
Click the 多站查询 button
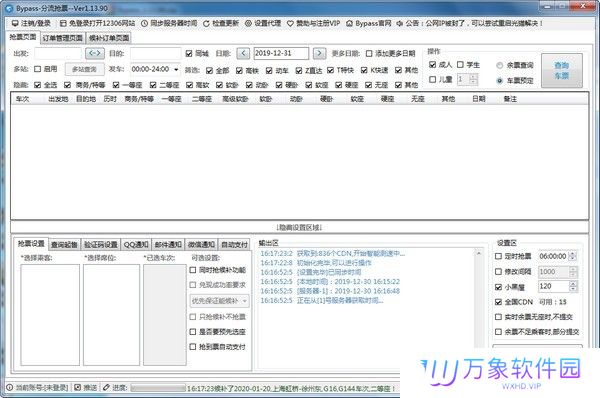pyautogui.click(x=85, y=69)
